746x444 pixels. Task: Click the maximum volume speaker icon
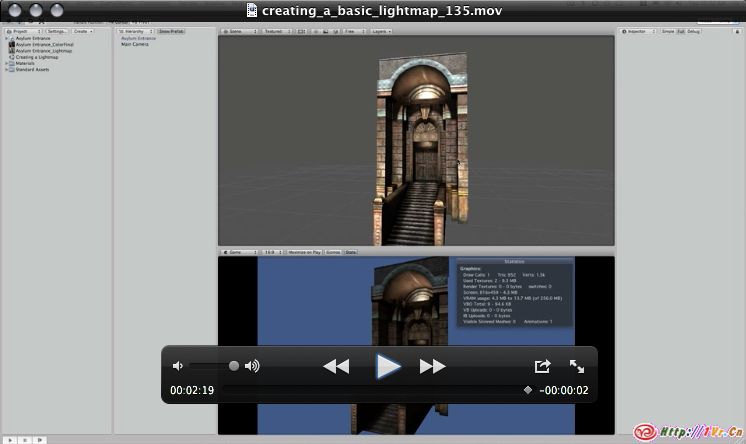(x=252, y=367)
